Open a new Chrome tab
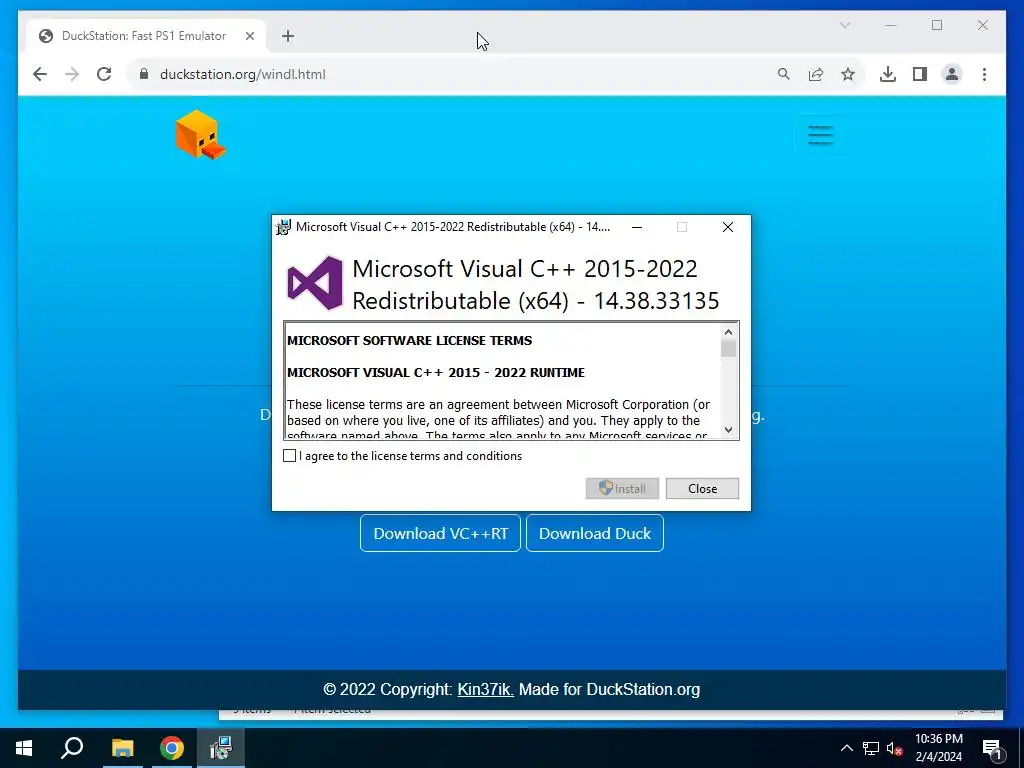The width and height of the screenshot is (1024, 768). point(288,36)
